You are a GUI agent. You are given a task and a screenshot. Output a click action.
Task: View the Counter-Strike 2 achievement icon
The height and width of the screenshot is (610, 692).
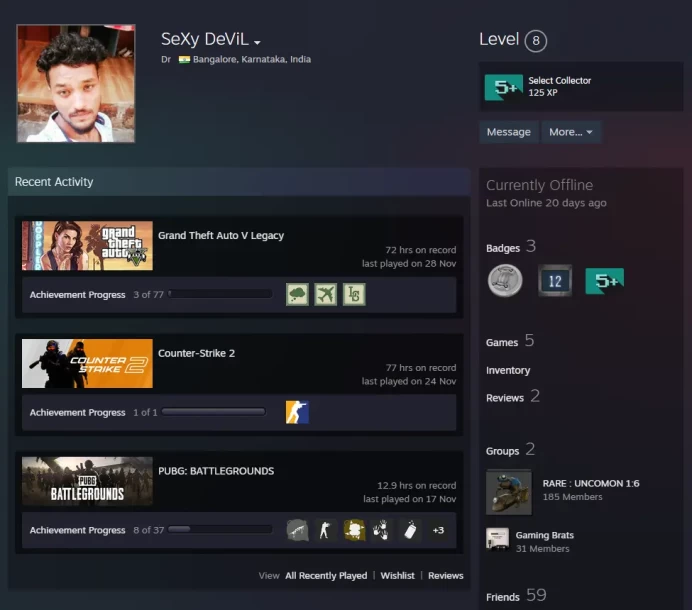(297, 412)
